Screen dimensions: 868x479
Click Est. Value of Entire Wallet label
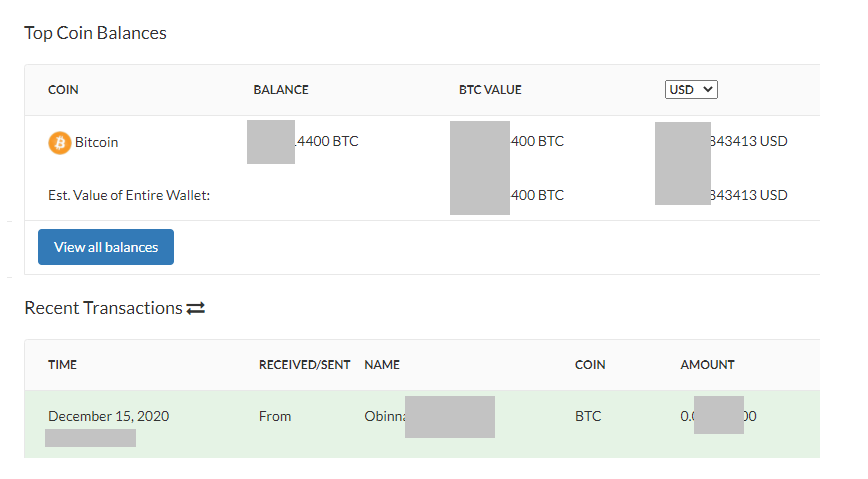coord(129,195)
